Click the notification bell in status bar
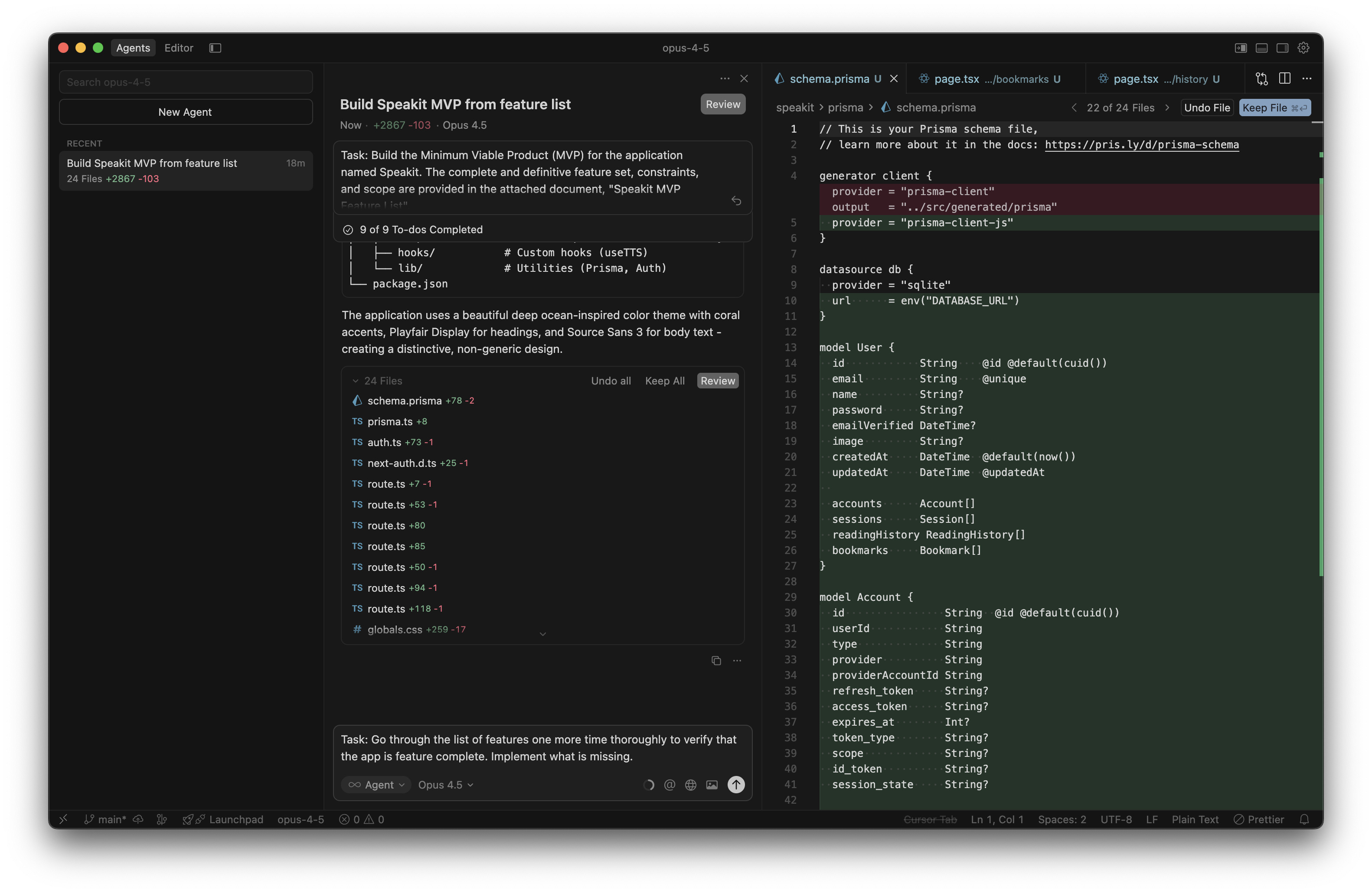Viewport: 1372px width, 893px height. (1304, 819)
